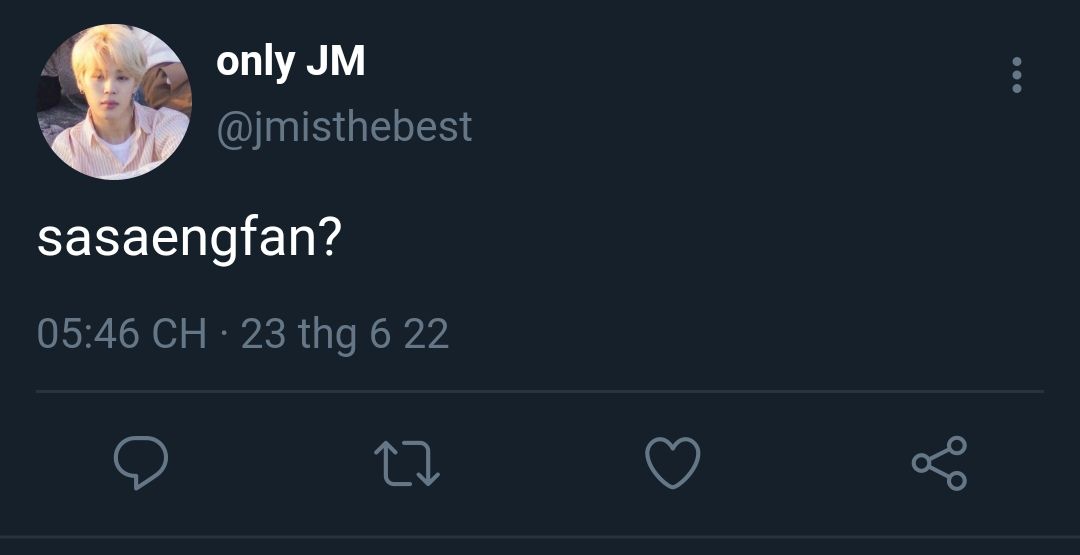Go to only JM's profile from name
1080x555 pixels.
(x=290, y=62)
